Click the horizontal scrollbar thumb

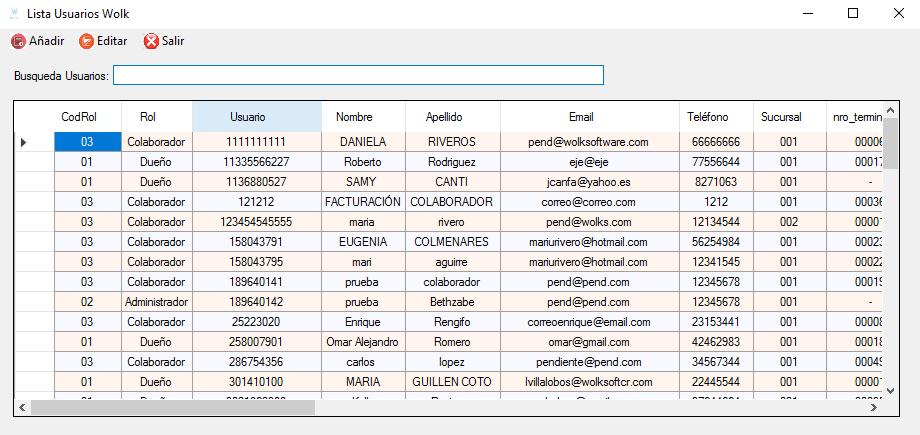tap(173, 407)
